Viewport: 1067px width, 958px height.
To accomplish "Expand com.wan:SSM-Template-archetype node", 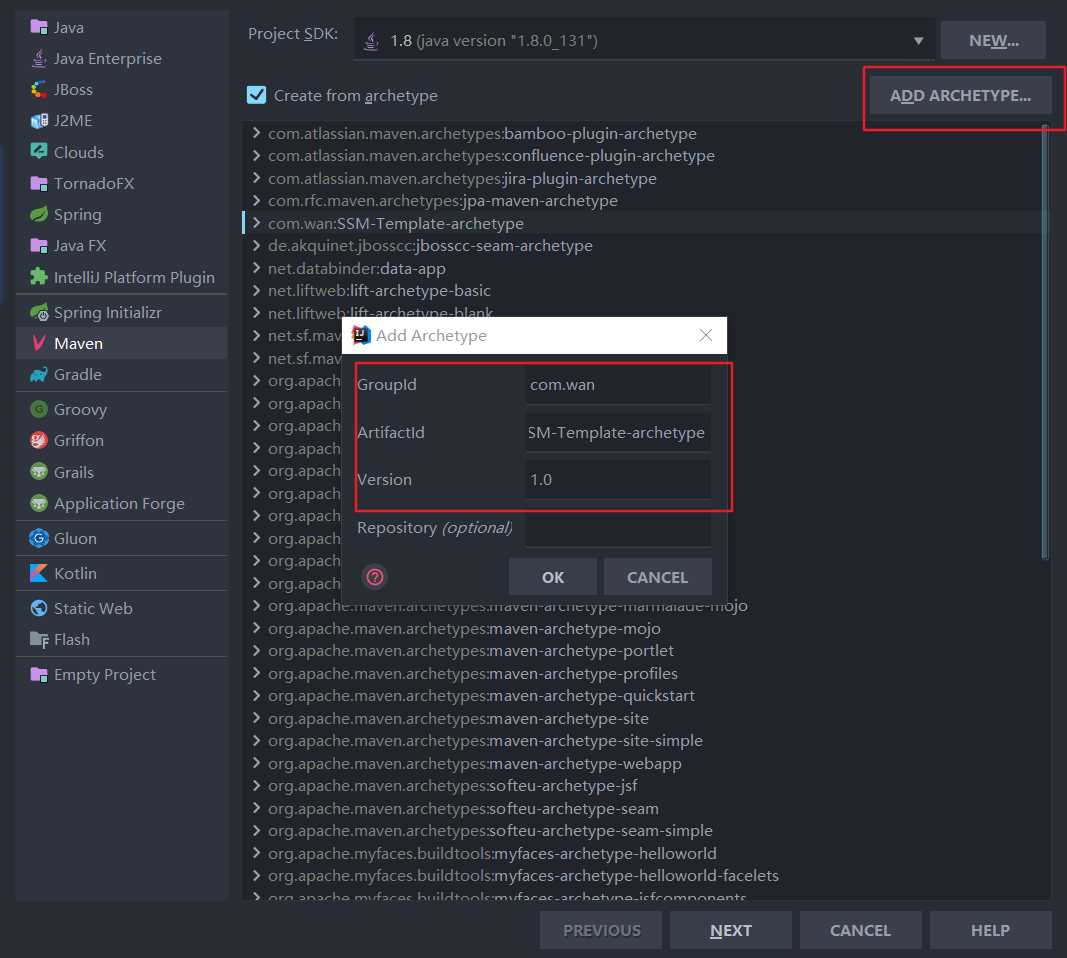I will 256,222.
